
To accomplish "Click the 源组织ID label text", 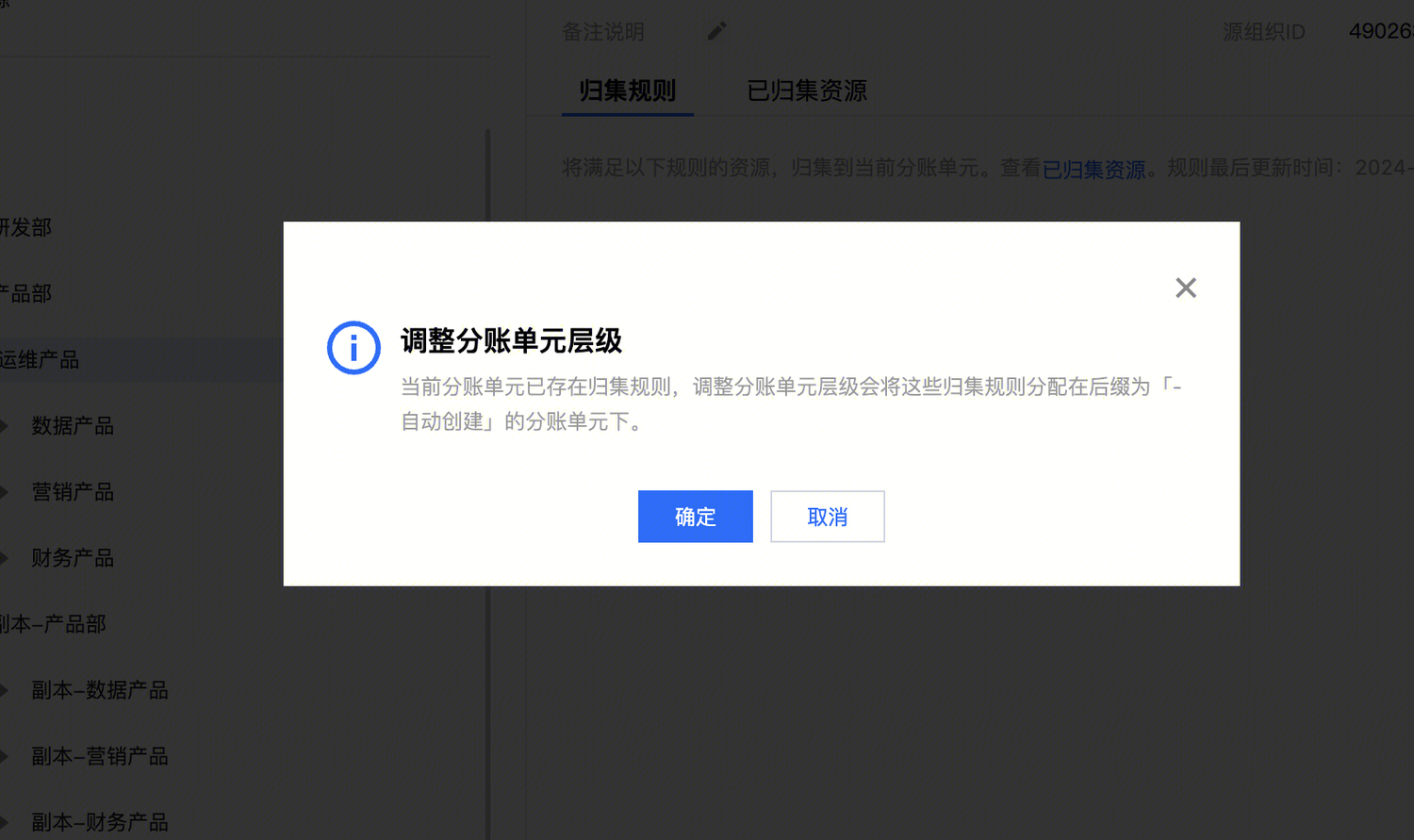I will tap(1264, 32).
